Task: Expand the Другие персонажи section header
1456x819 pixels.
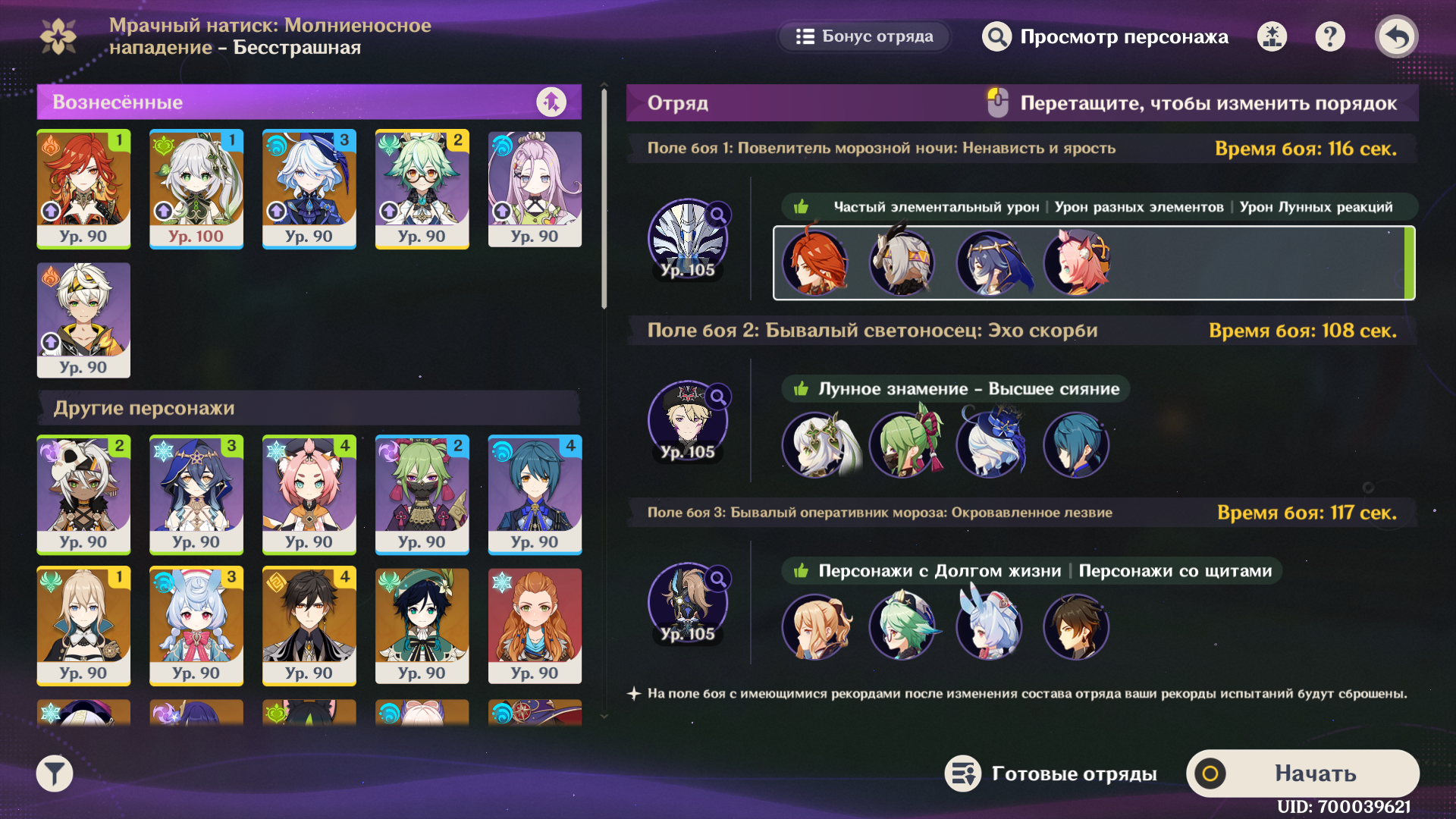Action: [309, 408]
